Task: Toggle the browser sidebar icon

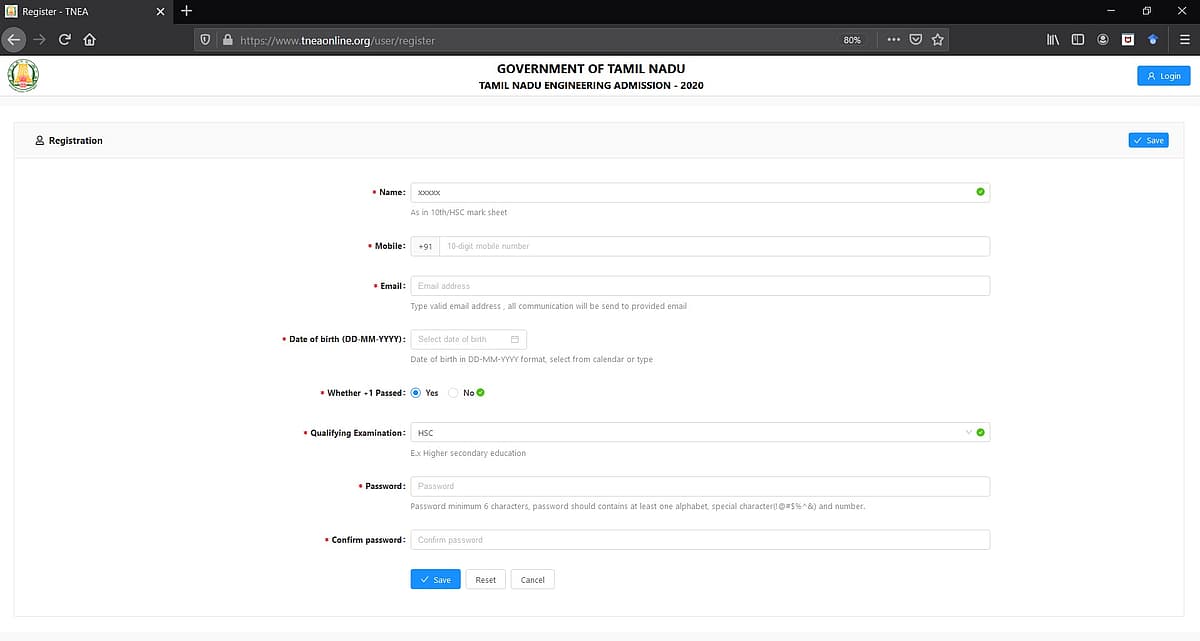Action: 1078,40
